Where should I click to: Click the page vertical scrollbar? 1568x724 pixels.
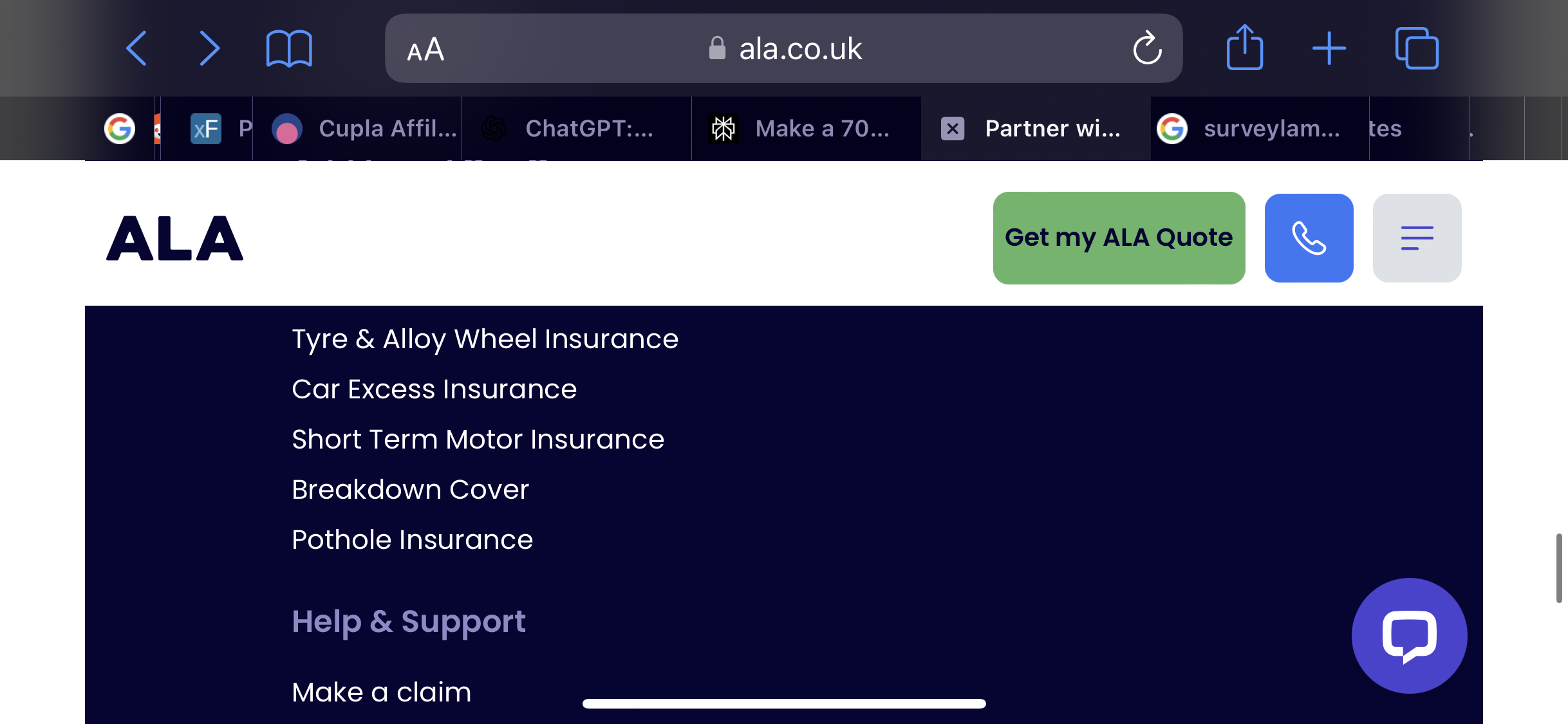[1558, 568]
